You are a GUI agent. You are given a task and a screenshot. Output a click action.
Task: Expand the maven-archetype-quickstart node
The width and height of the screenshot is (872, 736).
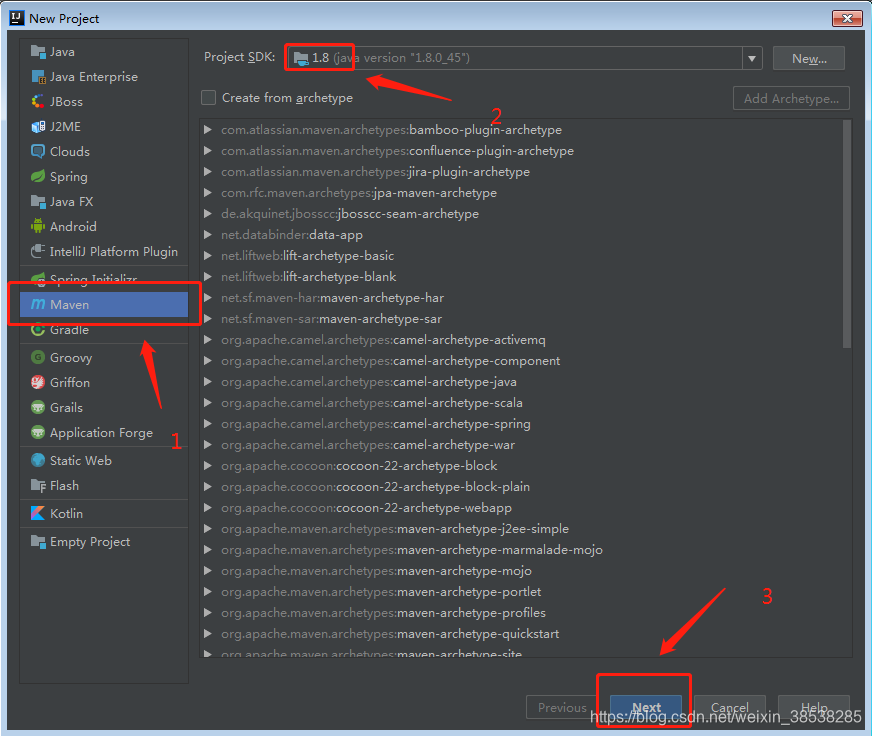[x=208, y=634]
